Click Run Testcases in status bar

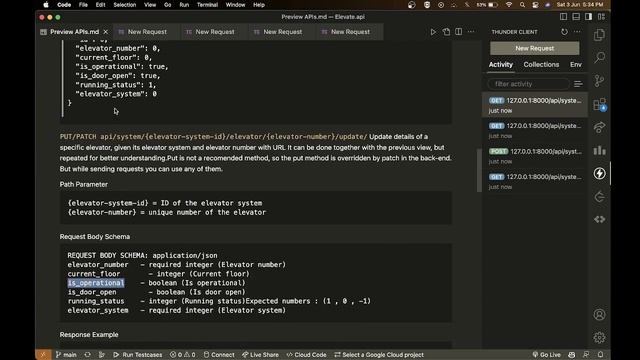point(138,355)
